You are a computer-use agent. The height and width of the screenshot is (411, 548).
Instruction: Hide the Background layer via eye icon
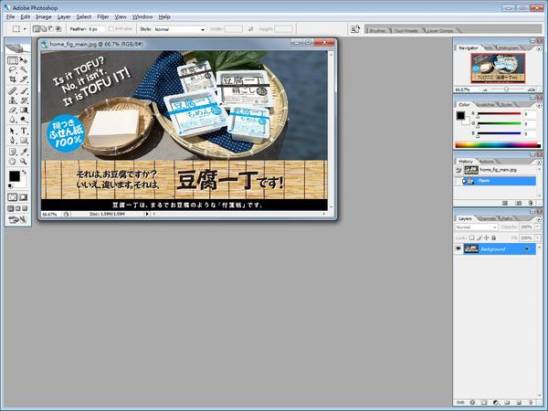click(x=458, y=249)
